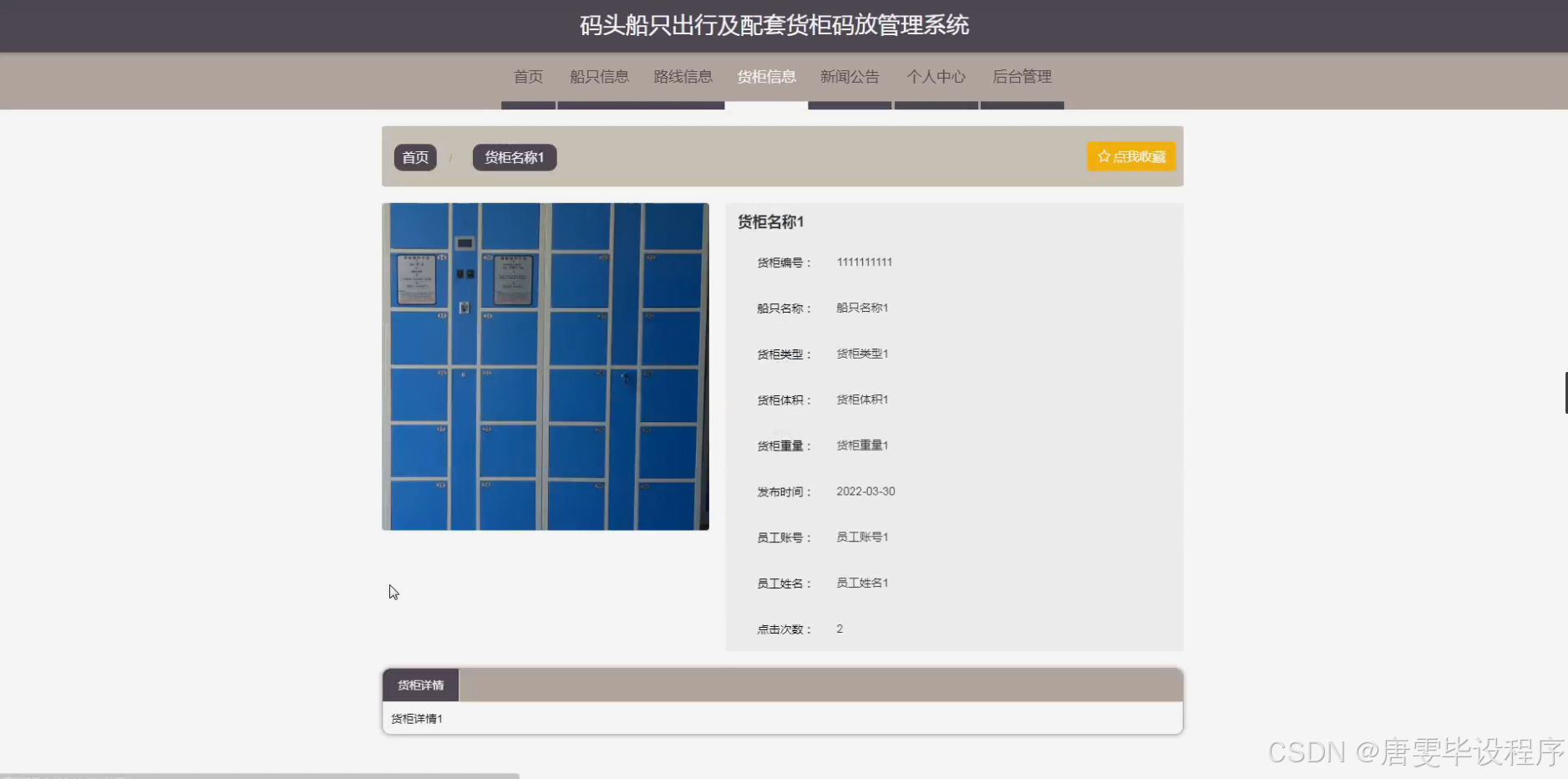Click the 货柜重量1 value

pos(862,446)
